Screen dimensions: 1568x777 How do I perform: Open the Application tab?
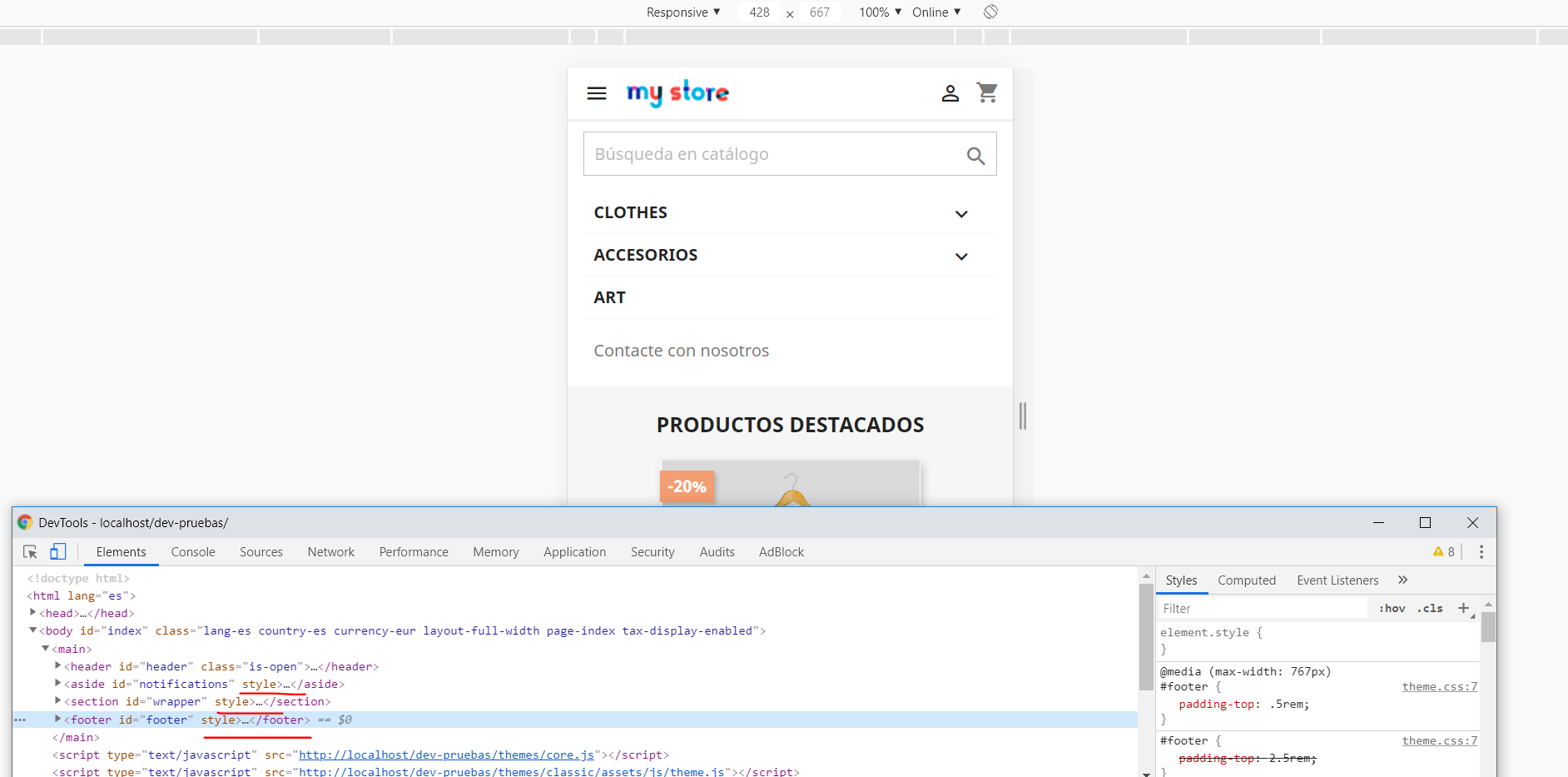[575, 551]
